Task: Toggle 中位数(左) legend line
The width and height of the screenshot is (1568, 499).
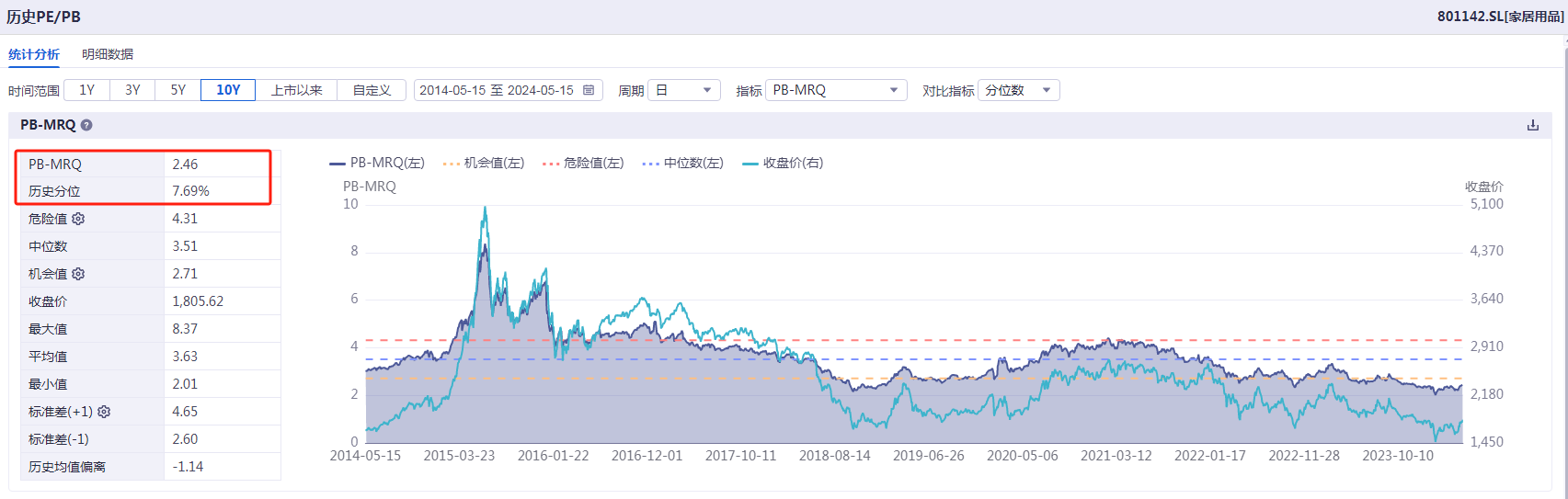Action: point(682,163)
